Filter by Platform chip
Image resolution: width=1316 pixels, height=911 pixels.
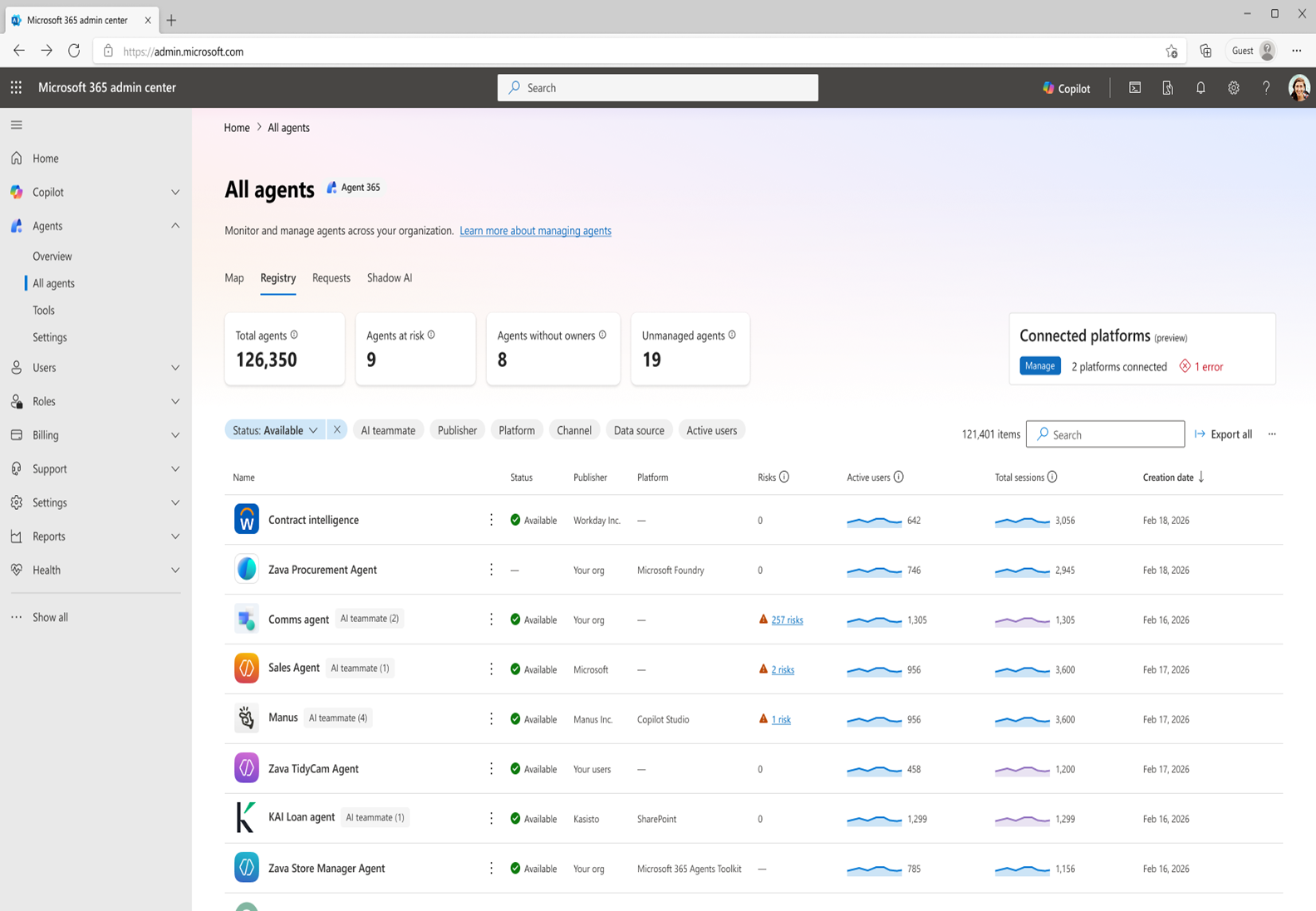pyautogui.click(x=517, y=430)
